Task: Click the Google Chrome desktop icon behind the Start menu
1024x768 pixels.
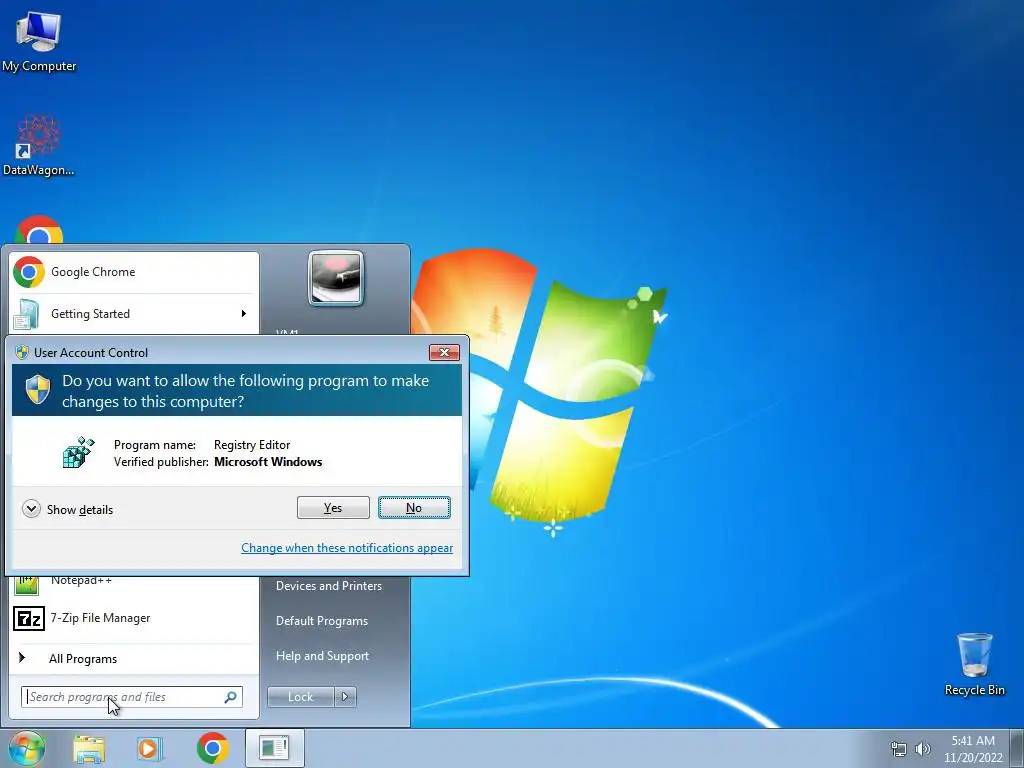Action: (x=39, y=230)
